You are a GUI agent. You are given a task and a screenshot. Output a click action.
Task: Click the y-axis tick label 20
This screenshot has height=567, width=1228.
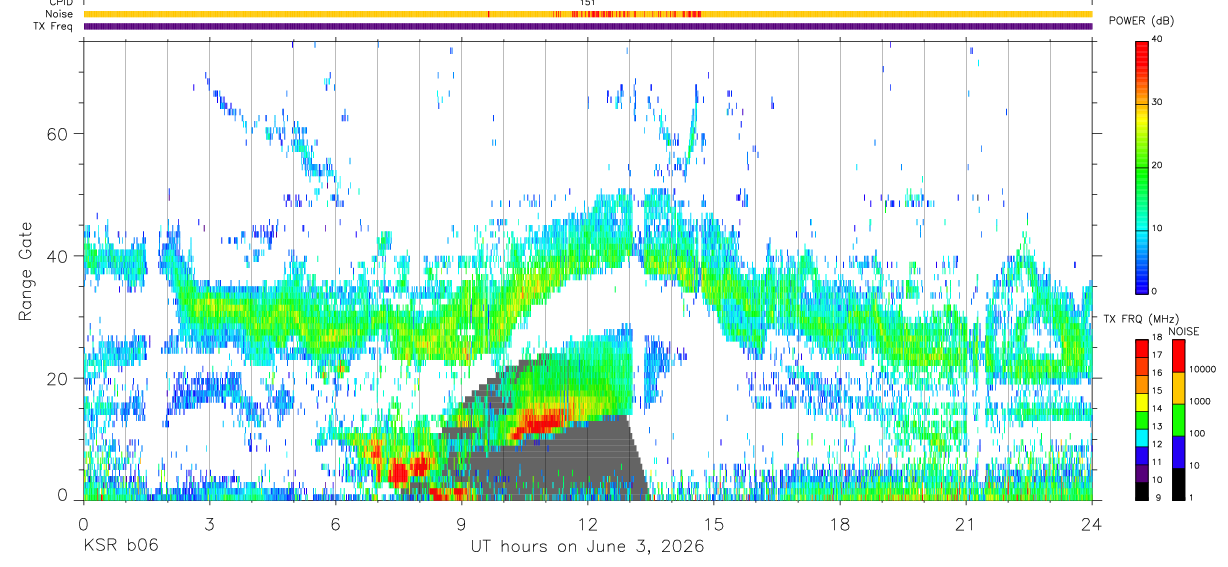tap(58, 378)
